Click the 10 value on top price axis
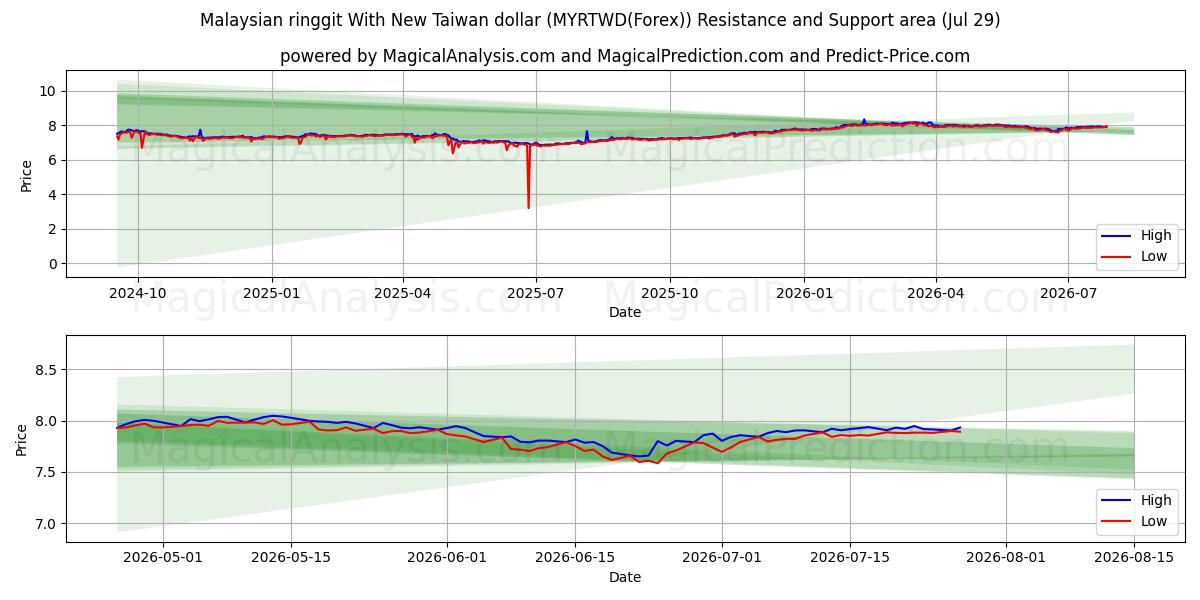The height and width of the screenshot is (600, 1200). point(48,91)
